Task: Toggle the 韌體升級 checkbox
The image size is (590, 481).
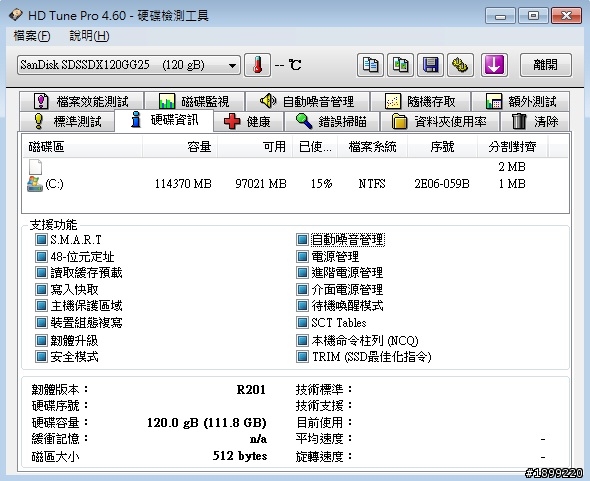Action: click(x=41, y=340)
